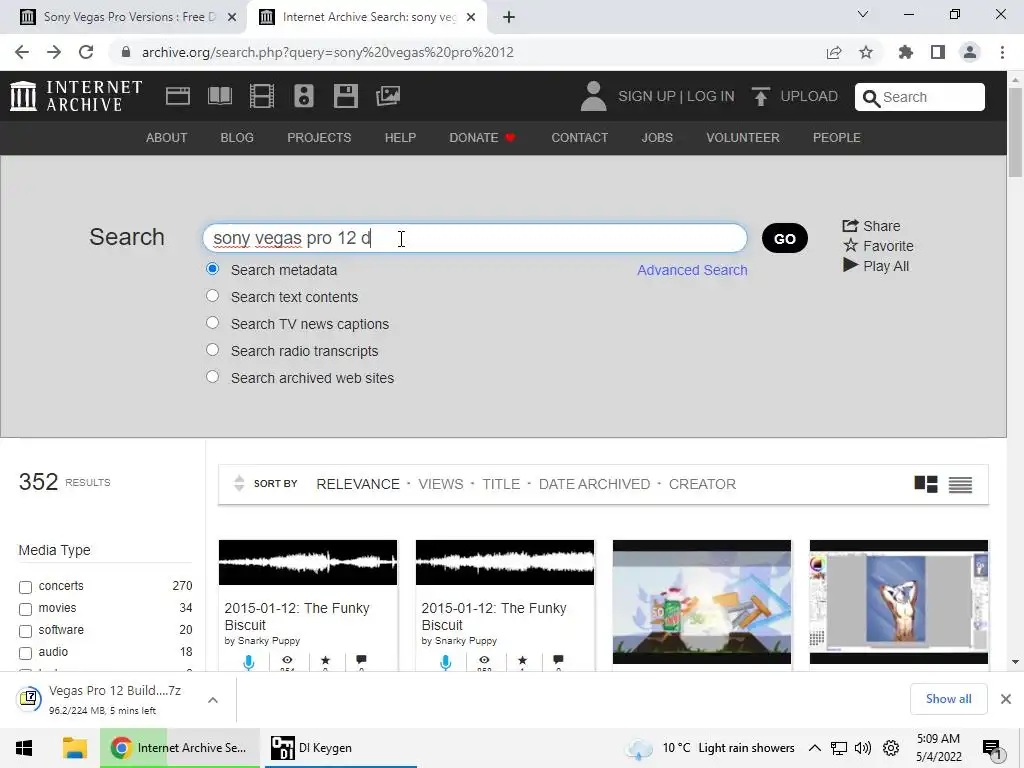Select Search metadata radio button

click(212, 269)
